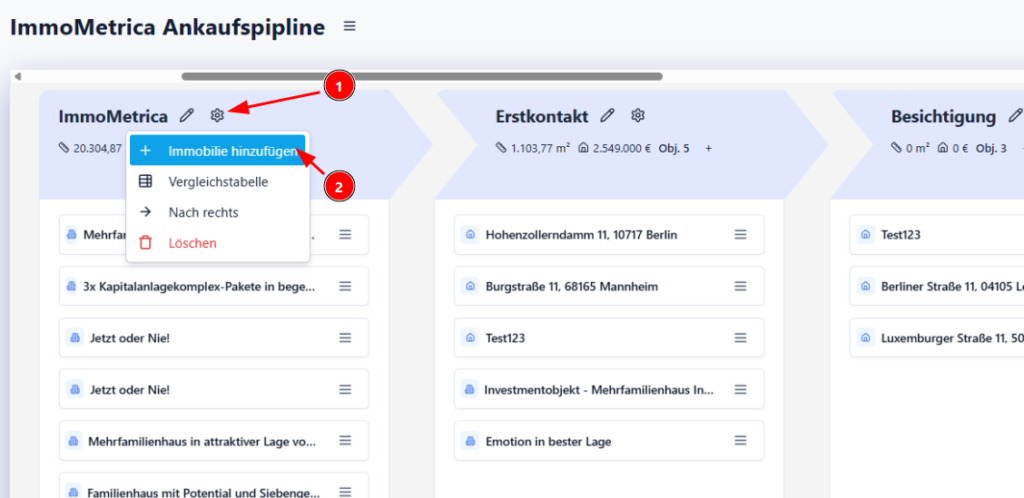Open handle menu on Test123 card in Erstkontakt
Screen dimensions: 1024x498
coord(741,338)
